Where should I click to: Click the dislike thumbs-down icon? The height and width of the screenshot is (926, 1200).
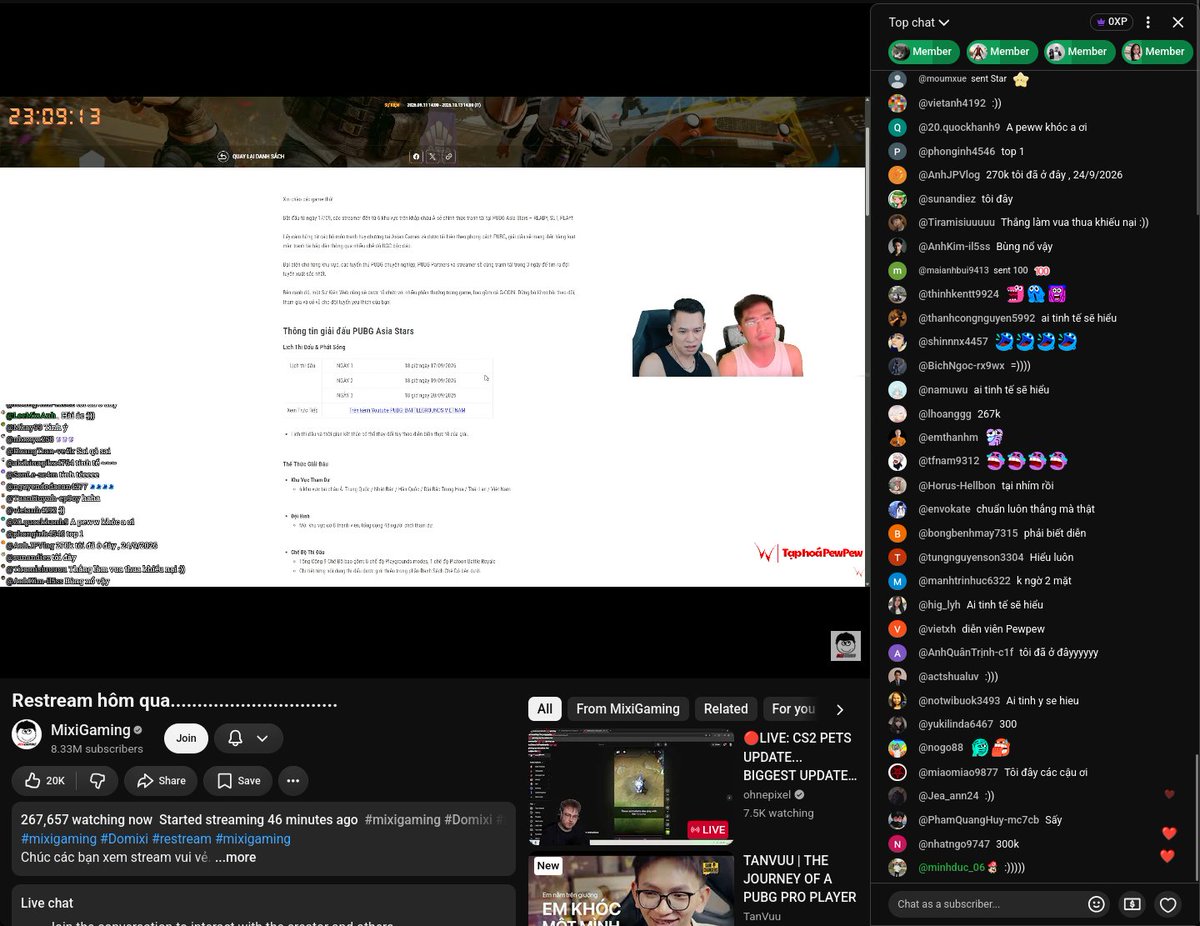98,781
